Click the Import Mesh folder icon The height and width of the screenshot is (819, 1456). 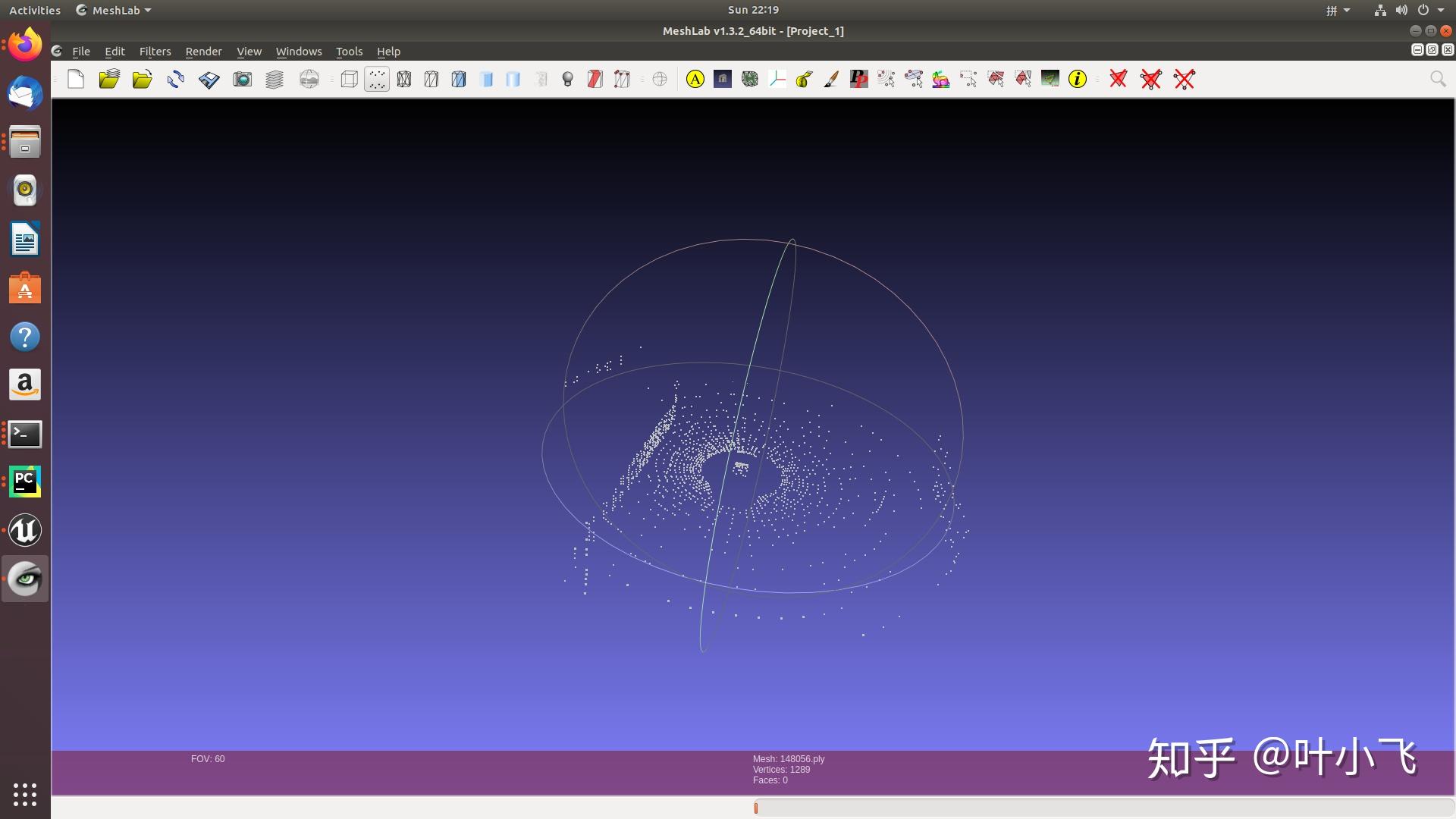click(x=142, y=79)
